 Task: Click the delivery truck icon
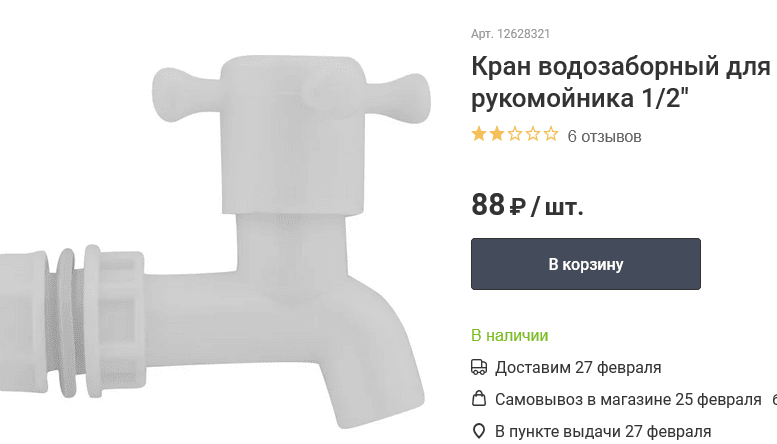point(479,367)
